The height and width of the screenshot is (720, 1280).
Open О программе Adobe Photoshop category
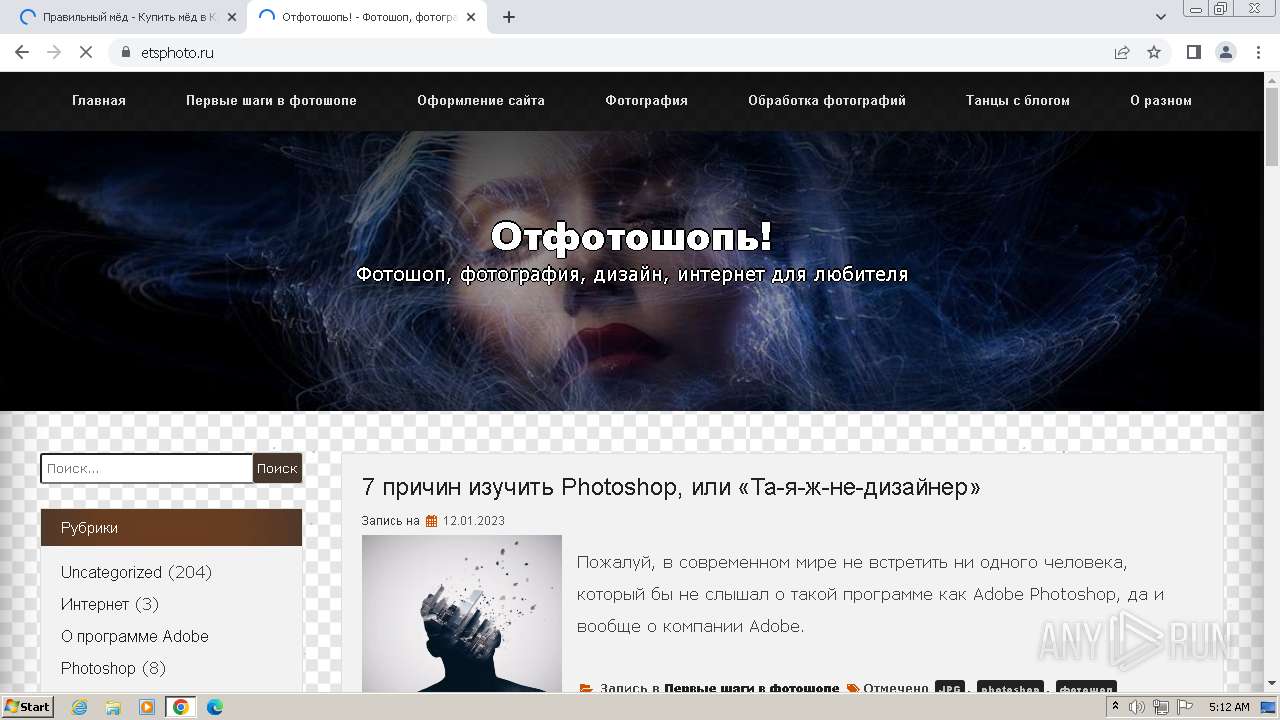click(x=135, y=652)
